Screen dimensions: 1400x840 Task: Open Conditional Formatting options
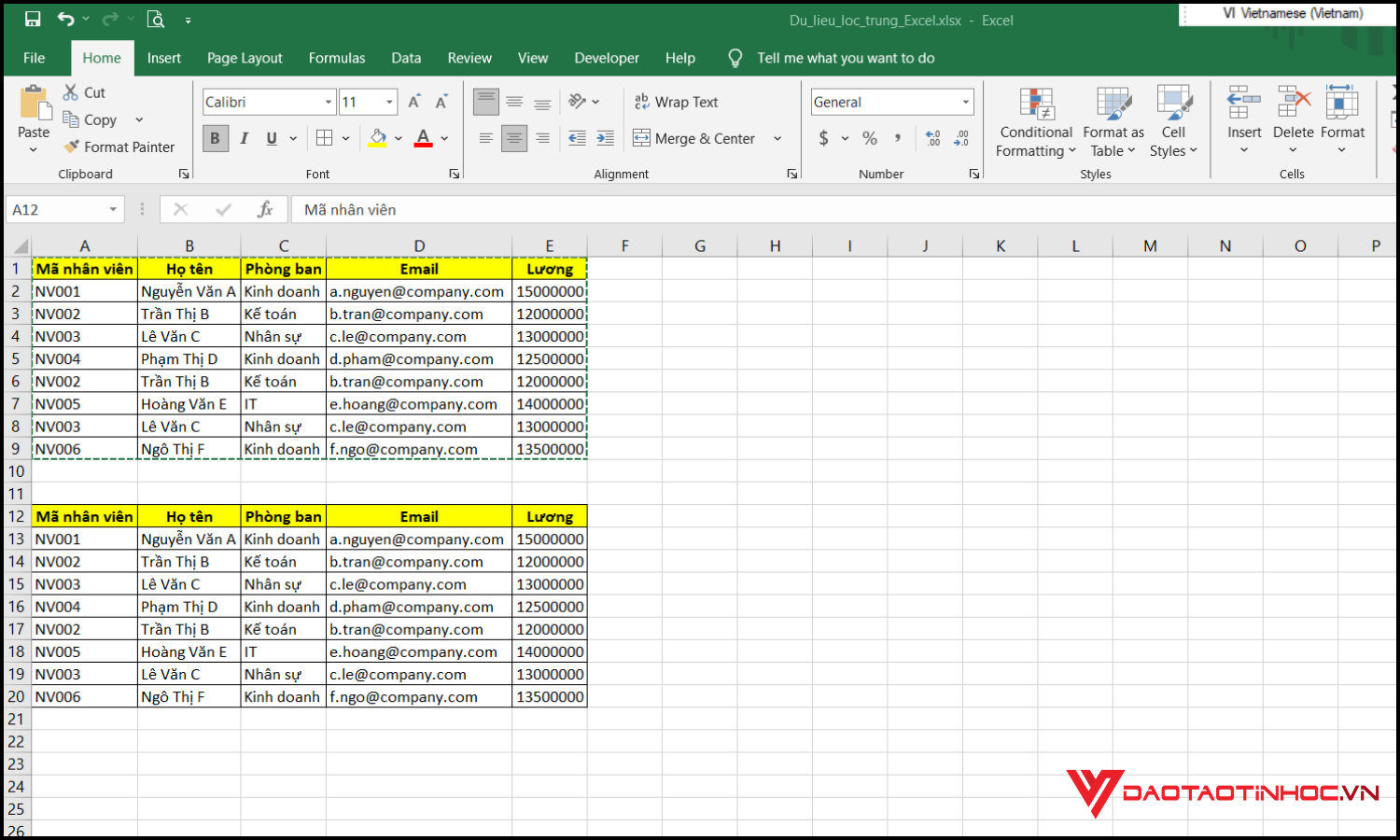point(1035,121)
